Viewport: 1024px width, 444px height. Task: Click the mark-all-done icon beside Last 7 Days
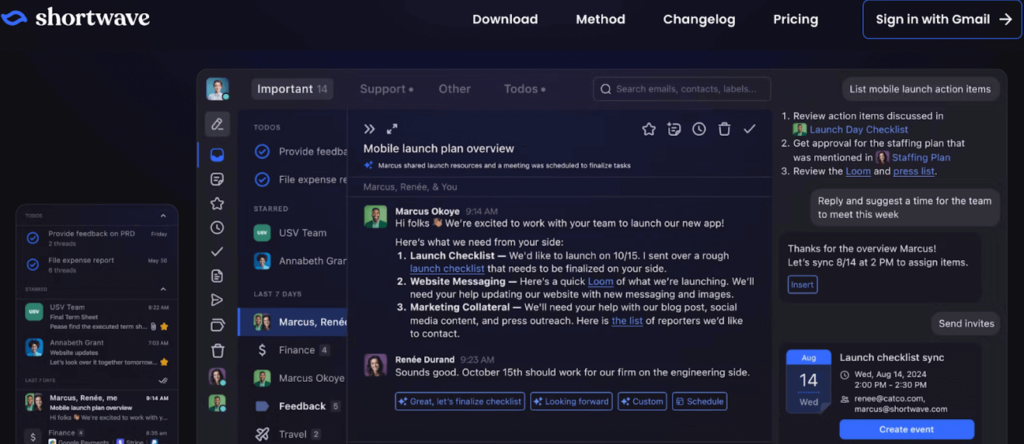163,380
